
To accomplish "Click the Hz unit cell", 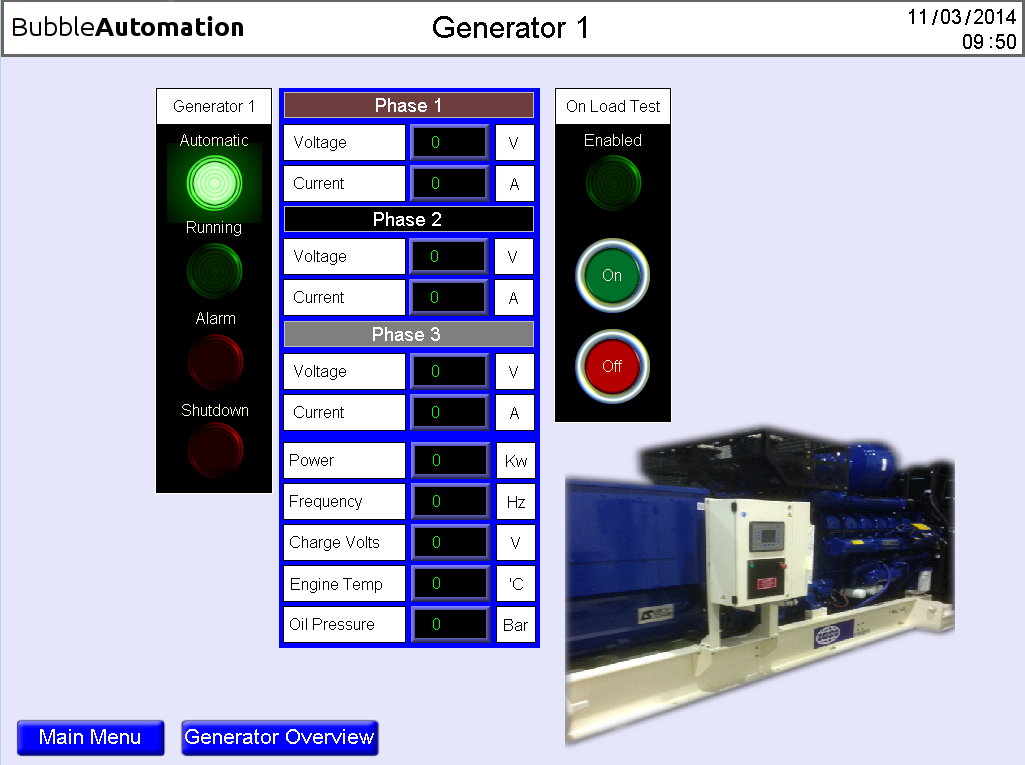I will click(x=516, y=502).
